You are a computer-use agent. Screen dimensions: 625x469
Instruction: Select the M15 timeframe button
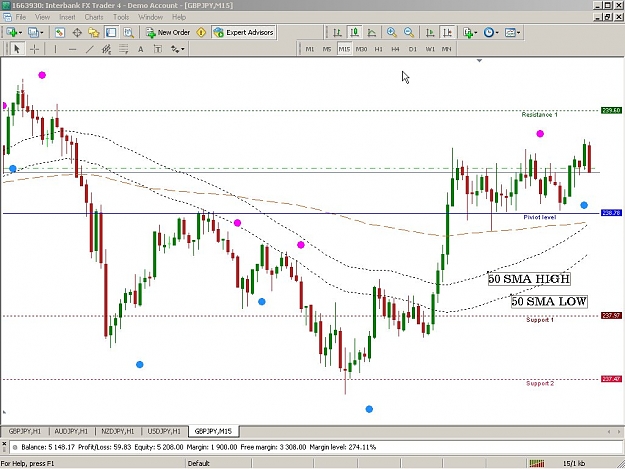point(344,49)
